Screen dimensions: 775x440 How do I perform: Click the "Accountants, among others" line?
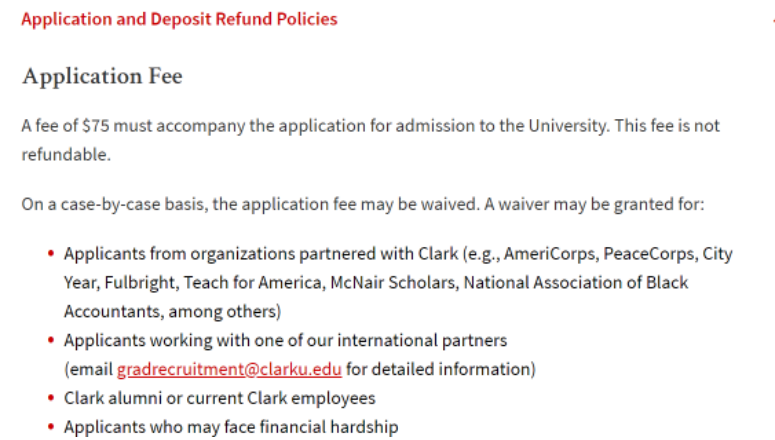(x=172, y=311)
